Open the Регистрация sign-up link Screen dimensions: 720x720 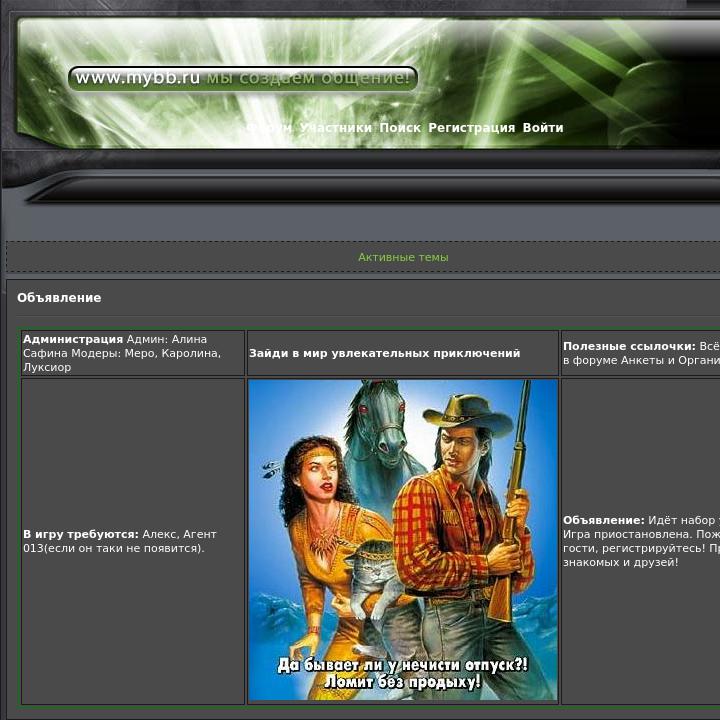pyautogui.click(x=472, y=128)
